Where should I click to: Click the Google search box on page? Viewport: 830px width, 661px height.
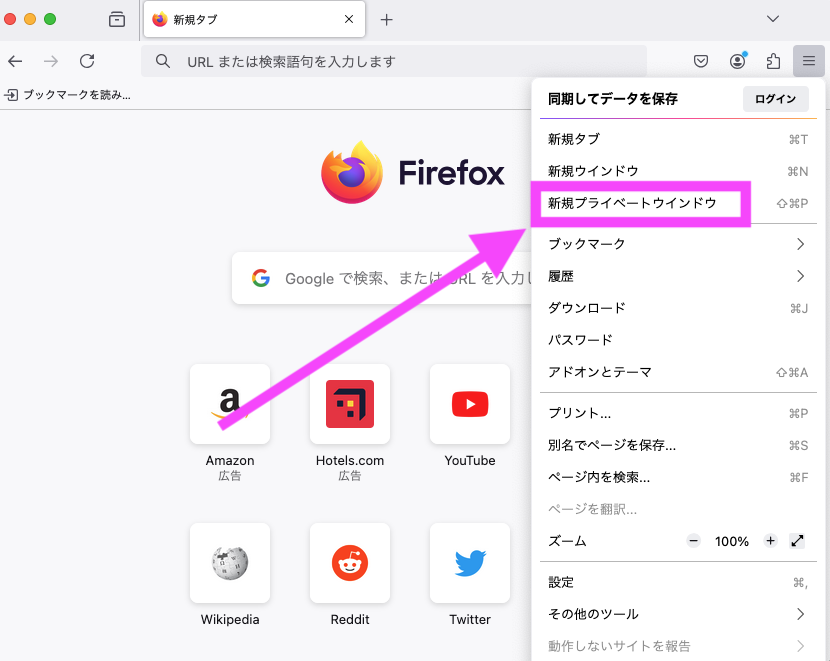click(381, 278)
